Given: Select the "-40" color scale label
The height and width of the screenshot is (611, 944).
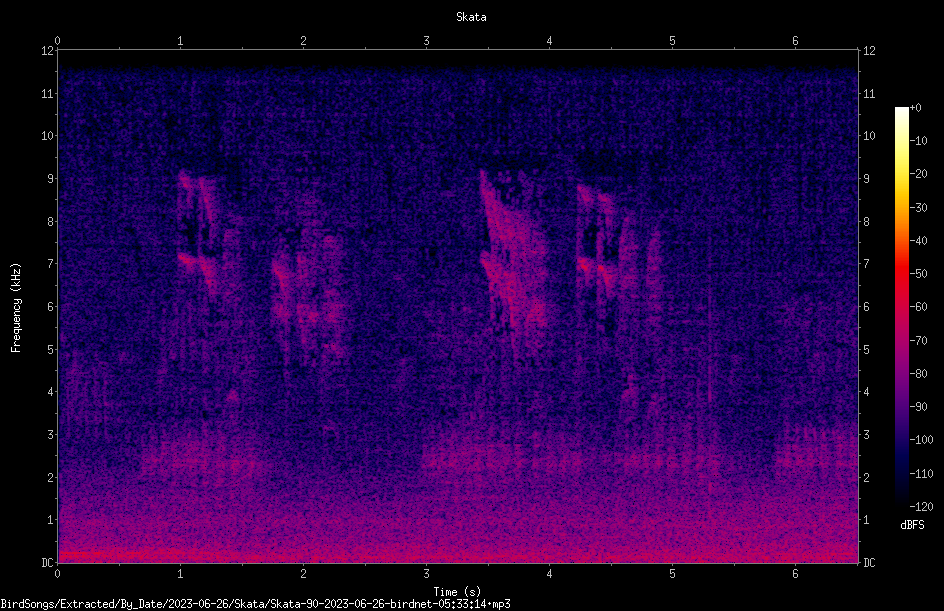Looking at the screenshot, I should coord(918,241).
